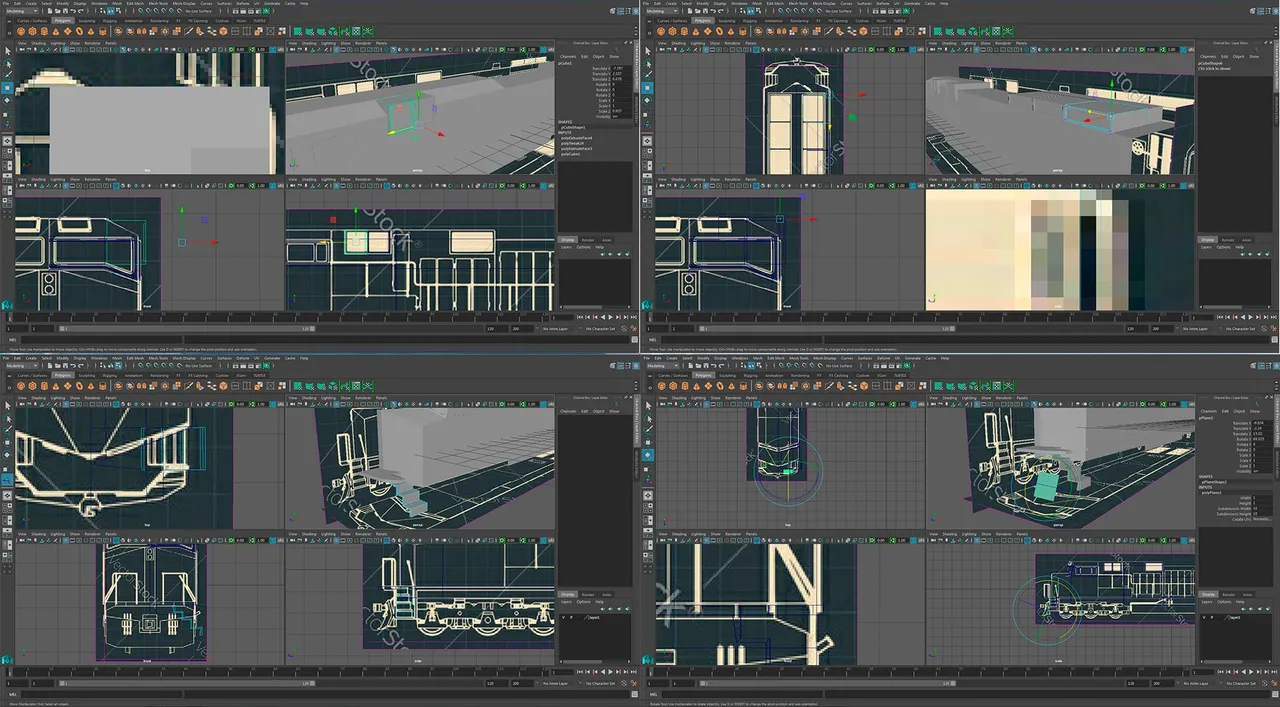Switch to Sculpting shelf tab in top-left Maya window
Viewport: 1280px width, 707px height.
87,21
